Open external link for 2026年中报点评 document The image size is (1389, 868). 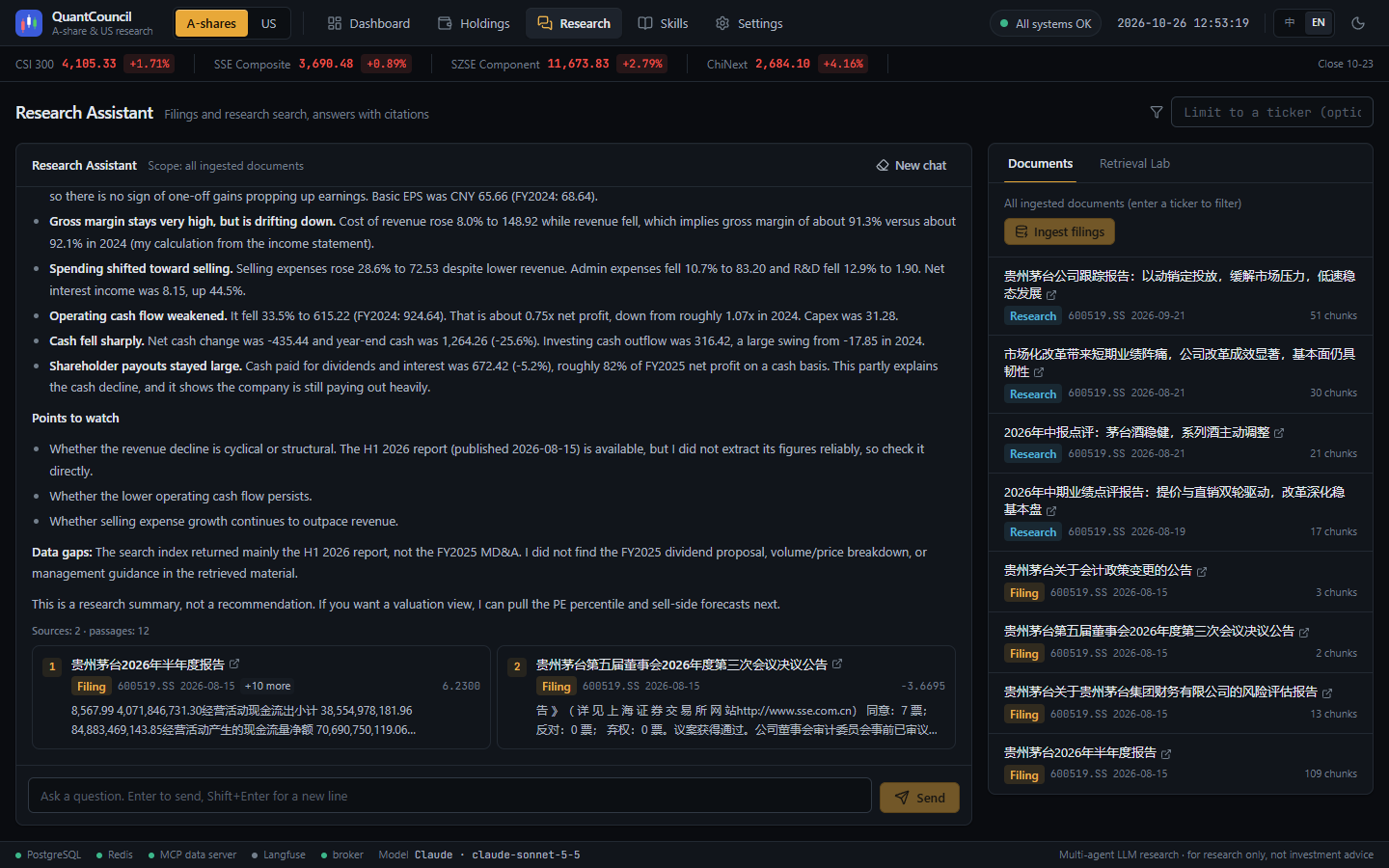point(1279,433)
